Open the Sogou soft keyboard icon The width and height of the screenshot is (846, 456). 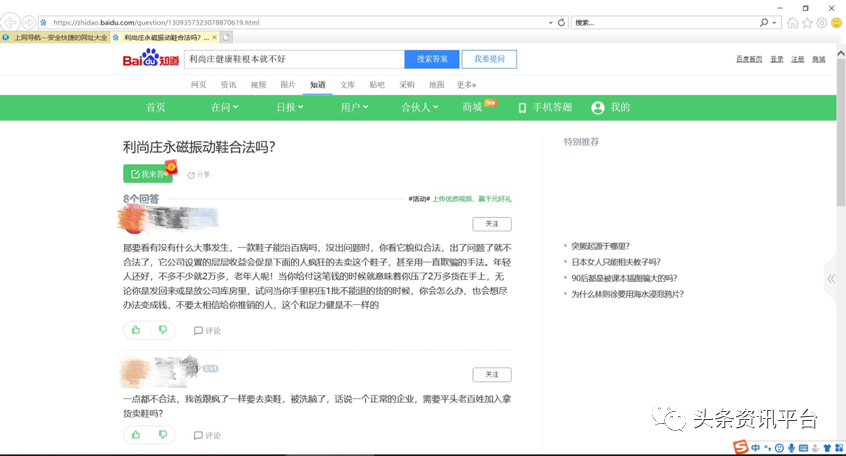803,448
